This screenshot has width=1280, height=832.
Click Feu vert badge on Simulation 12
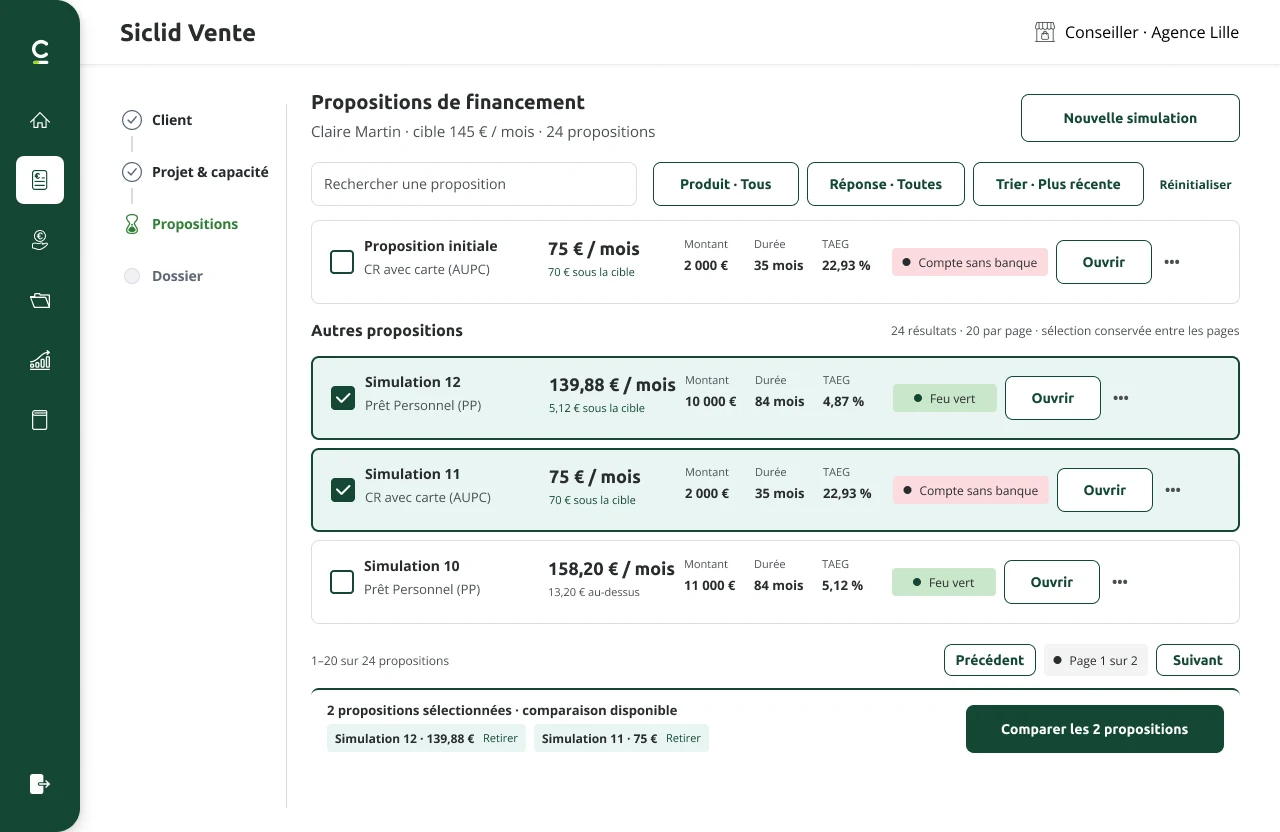click(x=945, y=398)
